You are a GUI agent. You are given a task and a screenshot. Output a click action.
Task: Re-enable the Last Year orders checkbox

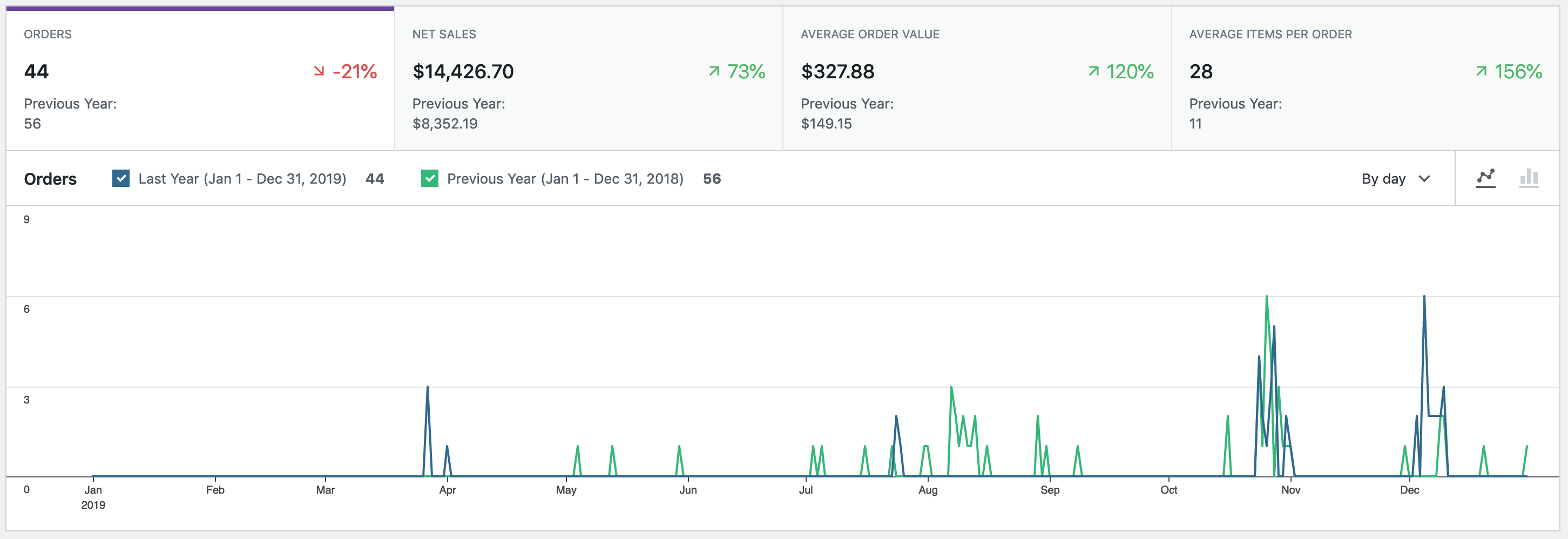click(x=120, y=178)
